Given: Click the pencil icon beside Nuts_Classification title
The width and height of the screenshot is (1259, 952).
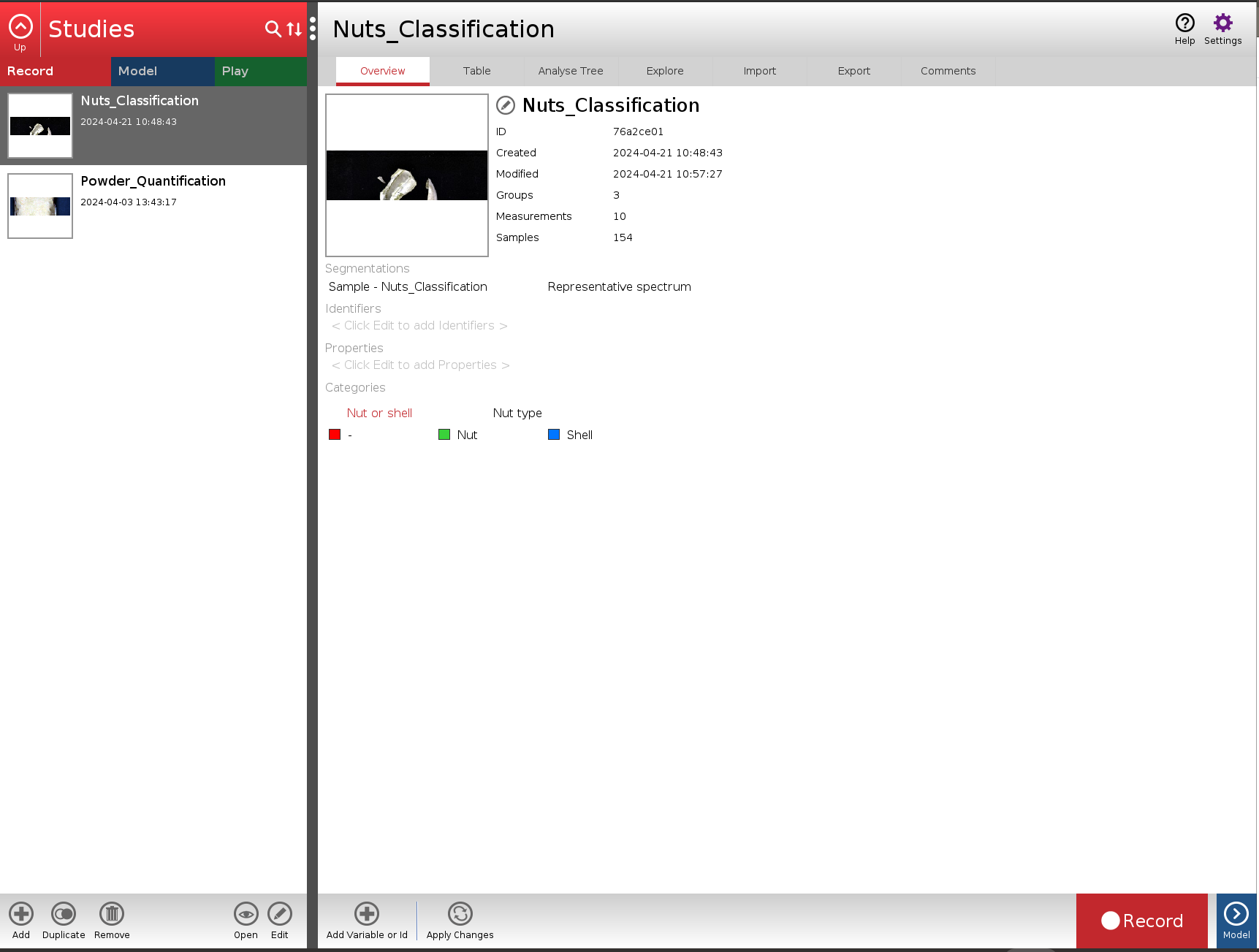Looking at the screenshot, I should coord(506,106).
